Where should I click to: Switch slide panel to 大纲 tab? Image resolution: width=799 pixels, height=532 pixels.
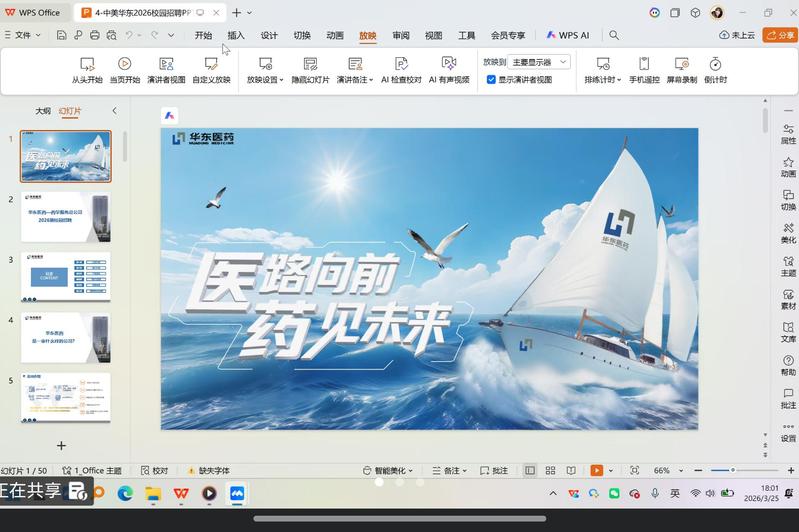43,111
